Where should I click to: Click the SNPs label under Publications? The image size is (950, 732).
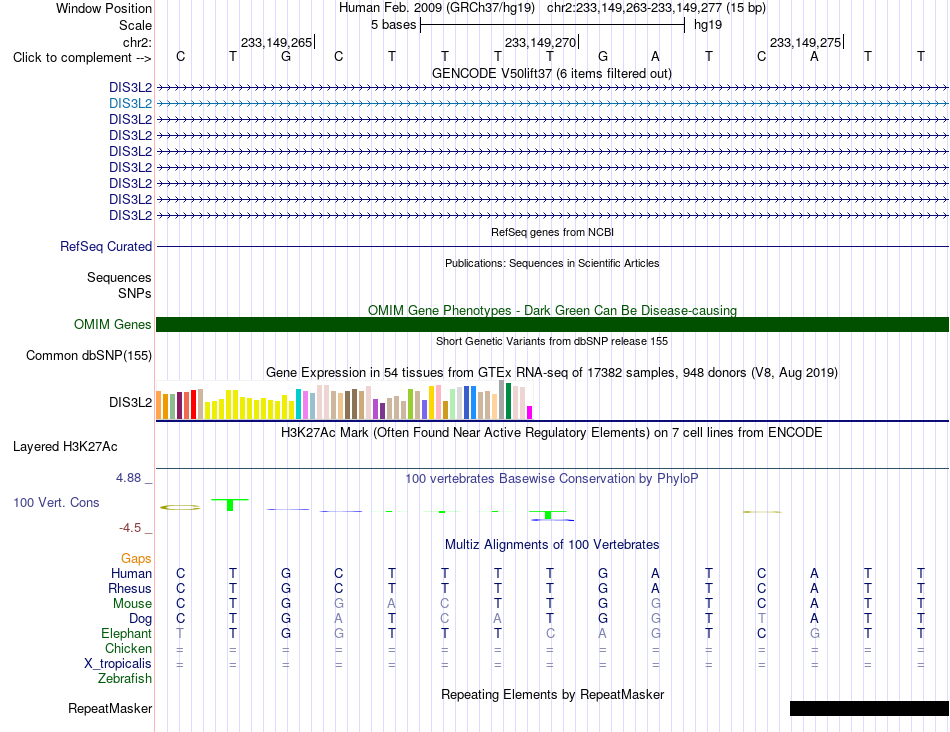click(135, 293)
